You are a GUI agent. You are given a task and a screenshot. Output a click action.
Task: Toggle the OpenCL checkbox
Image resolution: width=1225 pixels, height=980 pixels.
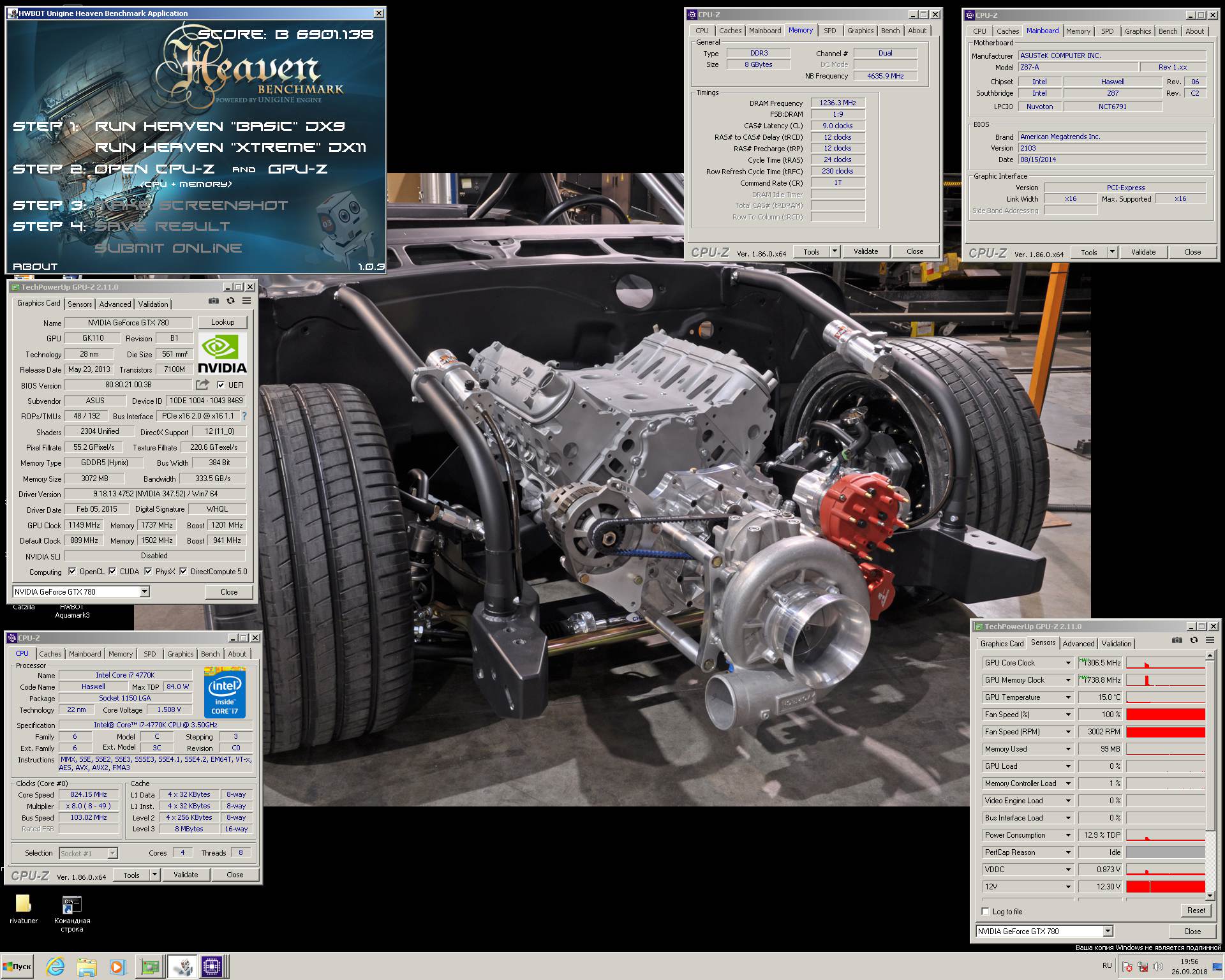click(x=72, y=572)
